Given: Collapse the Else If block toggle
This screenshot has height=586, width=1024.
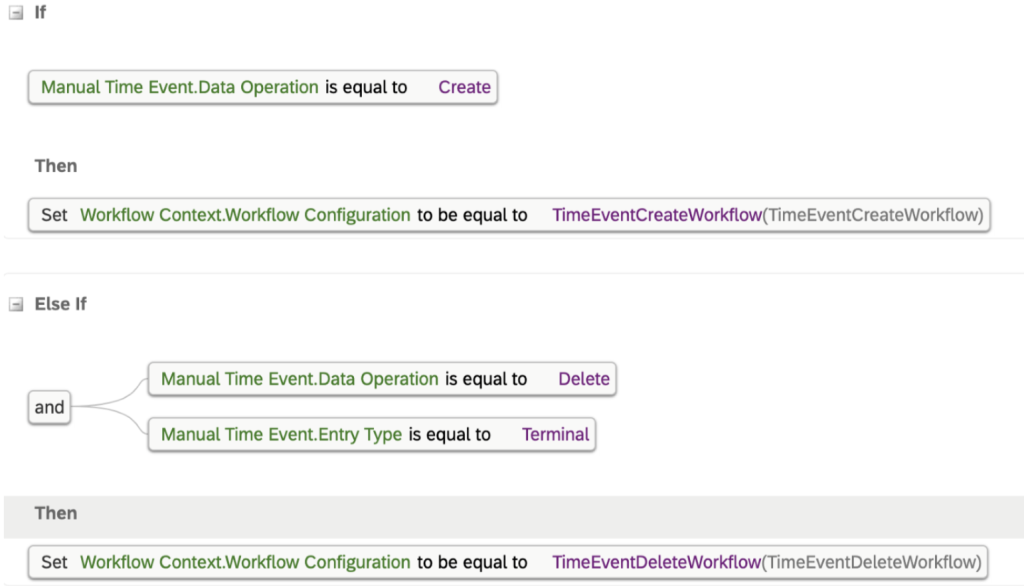Looking at the screenshot, I should tap(16, 304).
